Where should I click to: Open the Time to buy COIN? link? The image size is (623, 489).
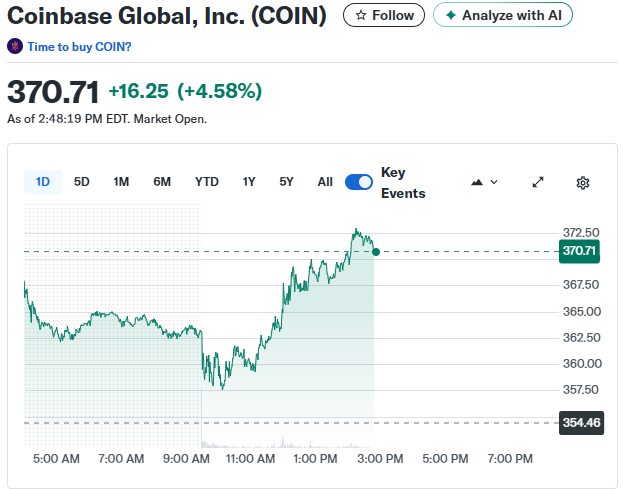[x=79, y=47]
